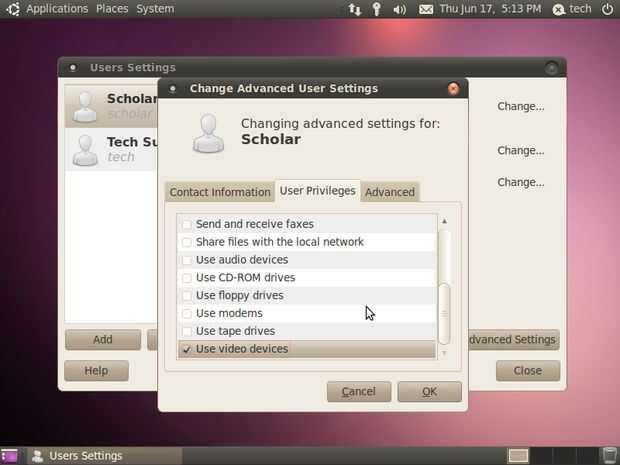Screen dimensions: 620x465
Task: Enable Use floppy drives checkbox
Action: pyautogui.click(x=187, y=295)
